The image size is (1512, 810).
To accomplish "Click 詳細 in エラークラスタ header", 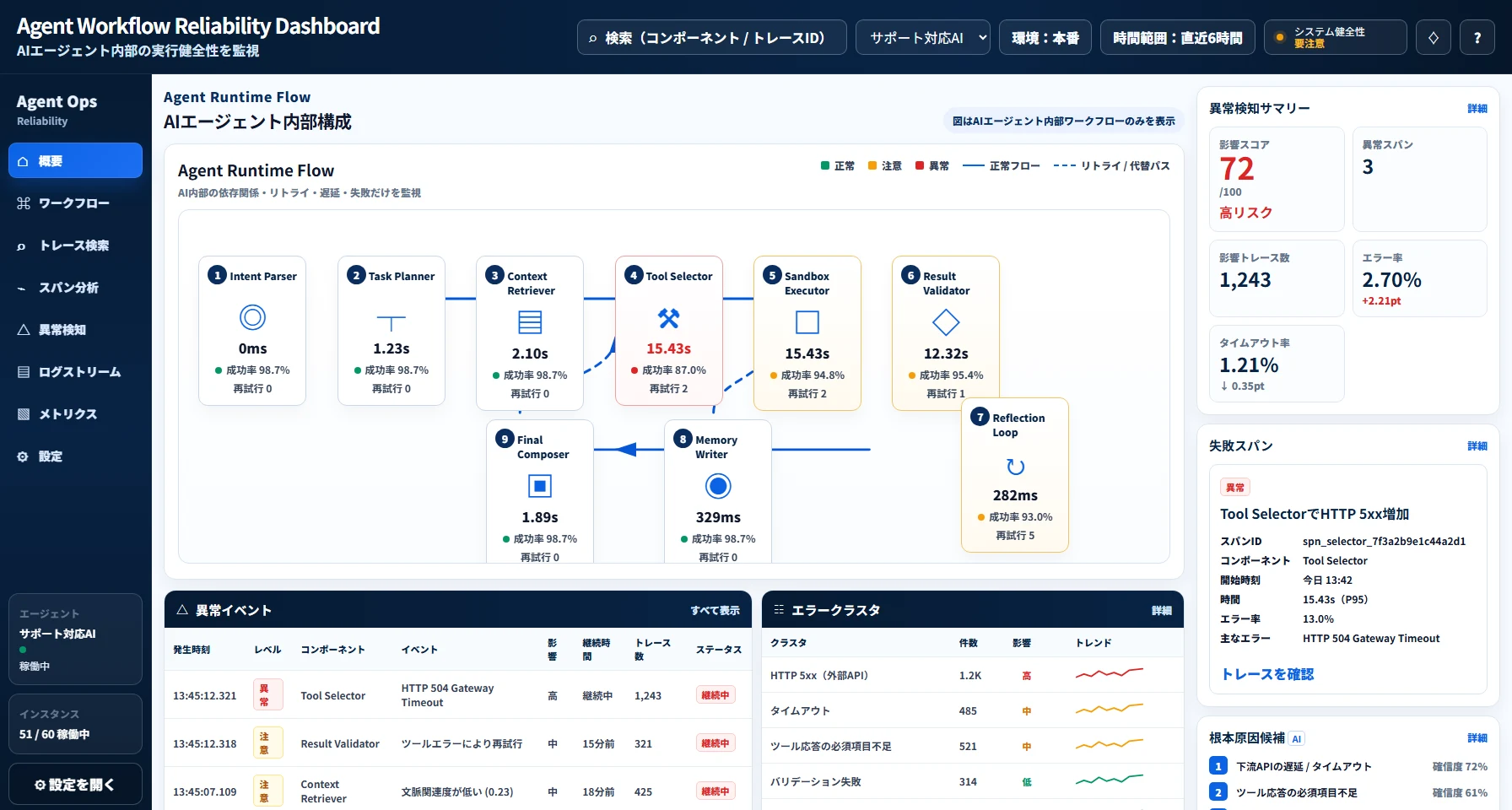I will (1162, 610).
